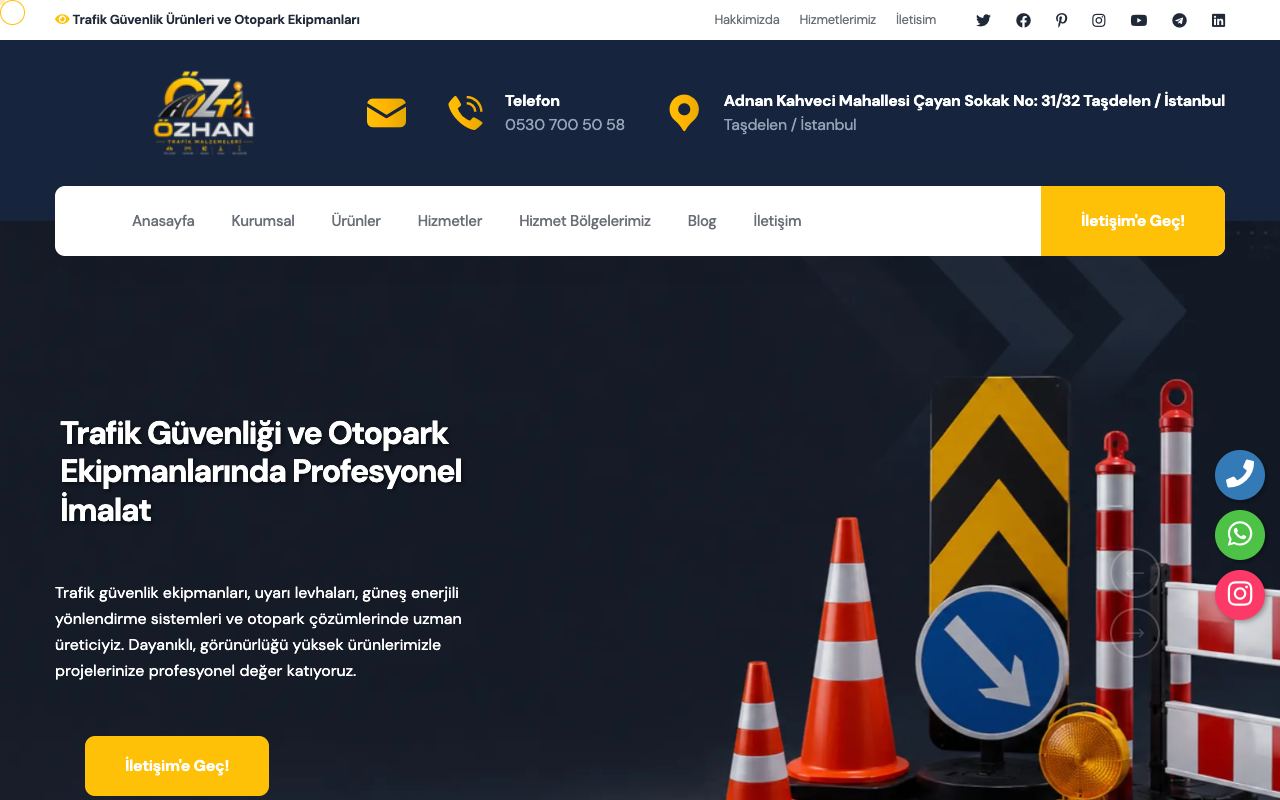
Task: Click the hero heading Trafik Güvenliği
Action: [261, 471]
